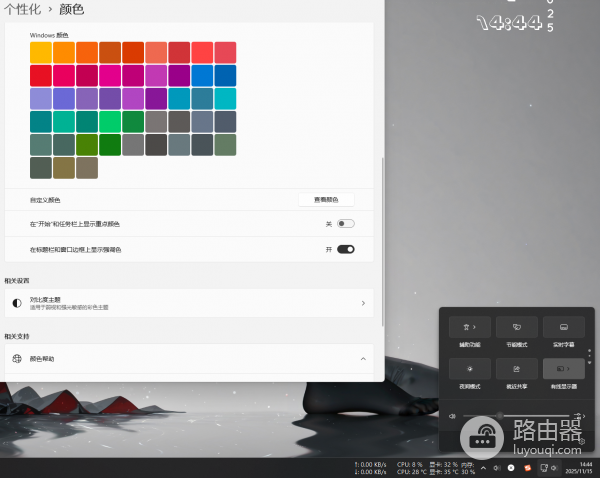Toggle accent color on Start and taskbar
Viewport: 600px width, 478px height.
[346, 224]
